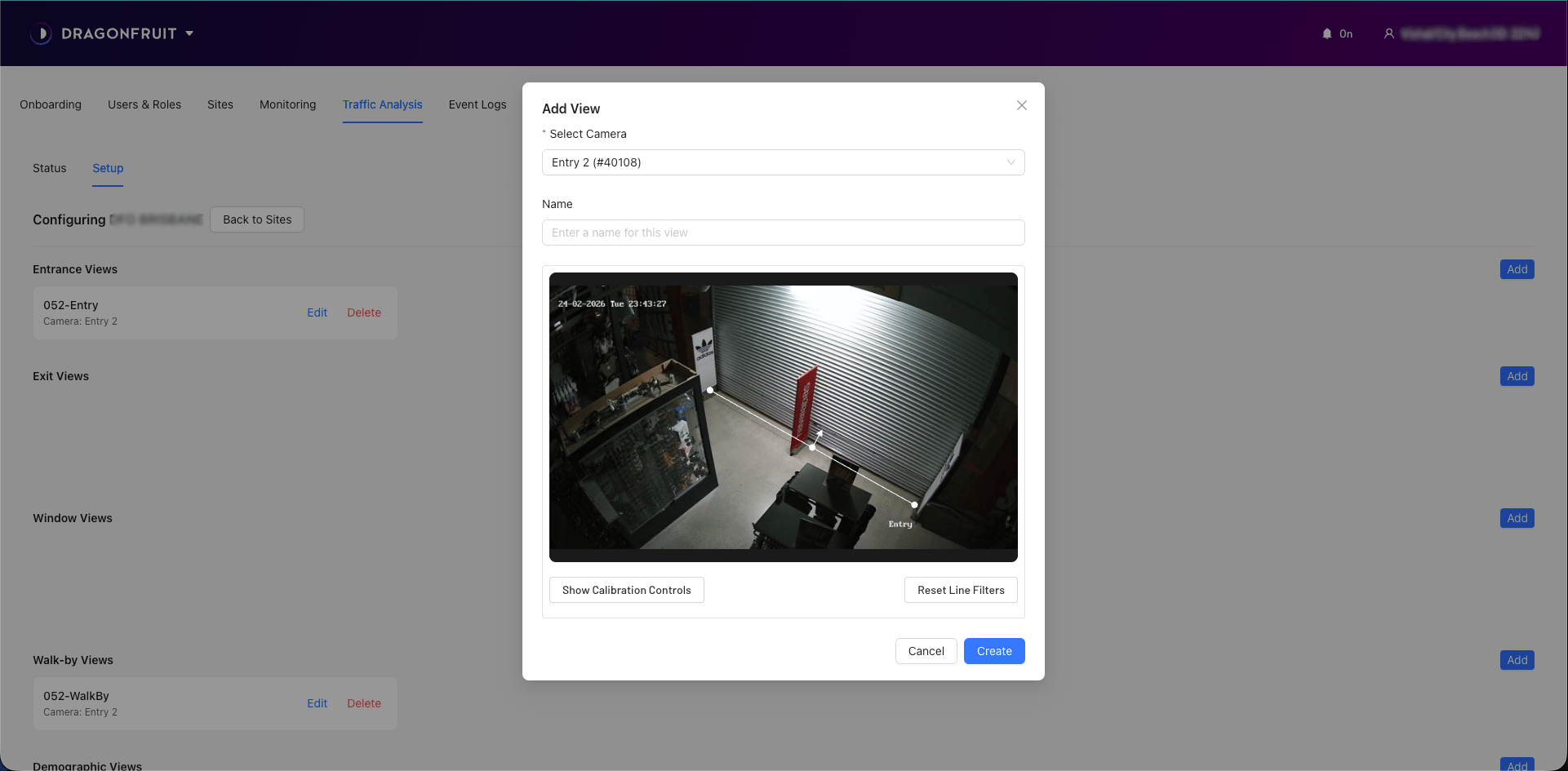The height and width of the screenshot is (771, 1568).
Task: Edit the 052-Entry entrance view
Action: 317,312
